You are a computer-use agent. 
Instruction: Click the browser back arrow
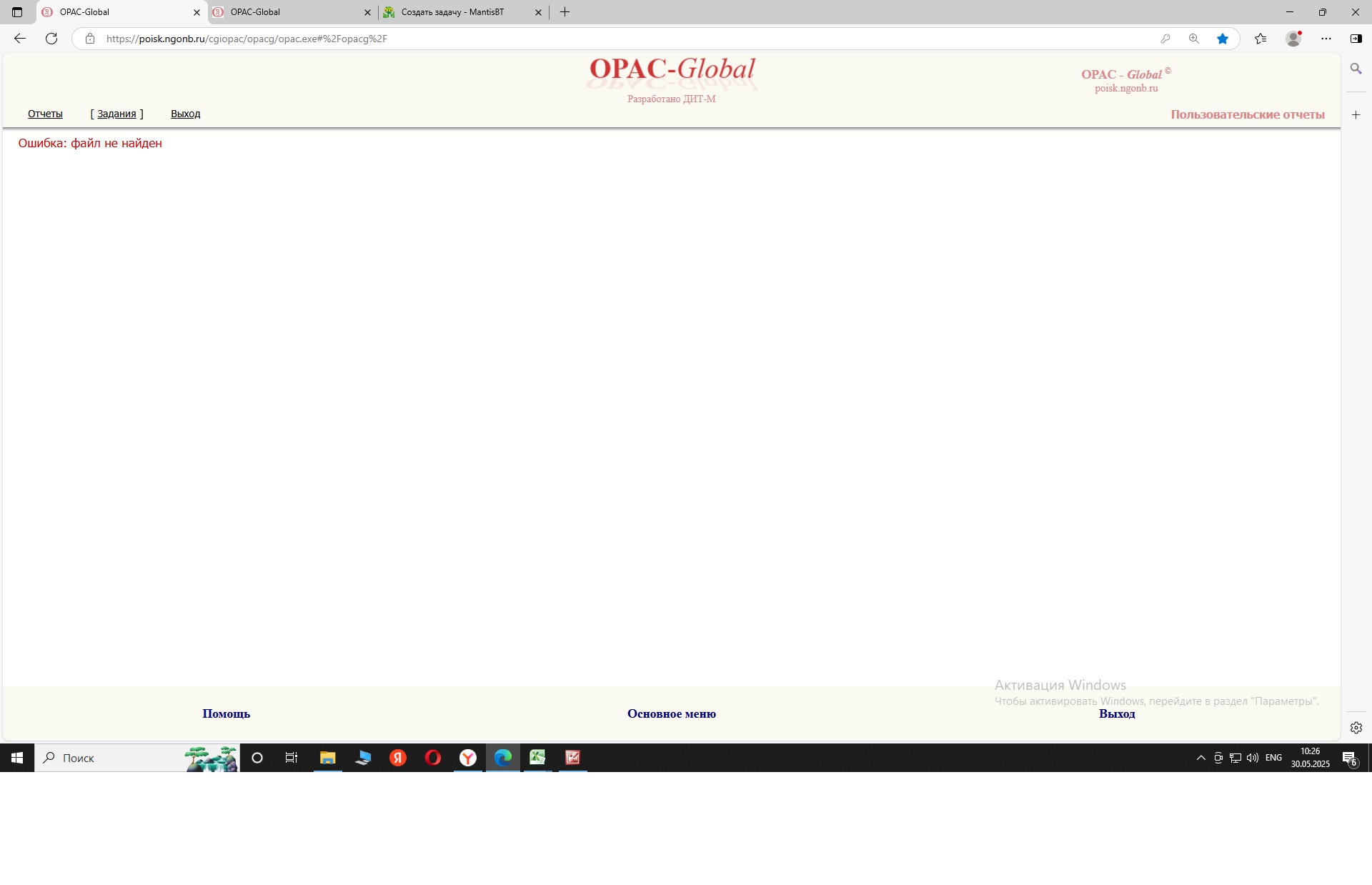(20, 39)
